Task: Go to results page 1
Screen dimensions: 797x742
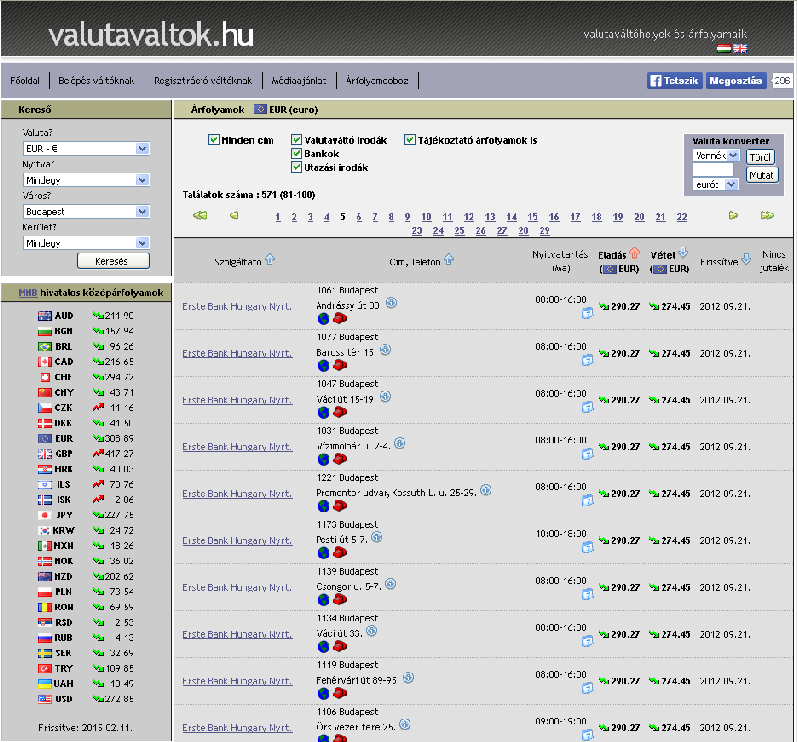Action: [x=278, y=217]
